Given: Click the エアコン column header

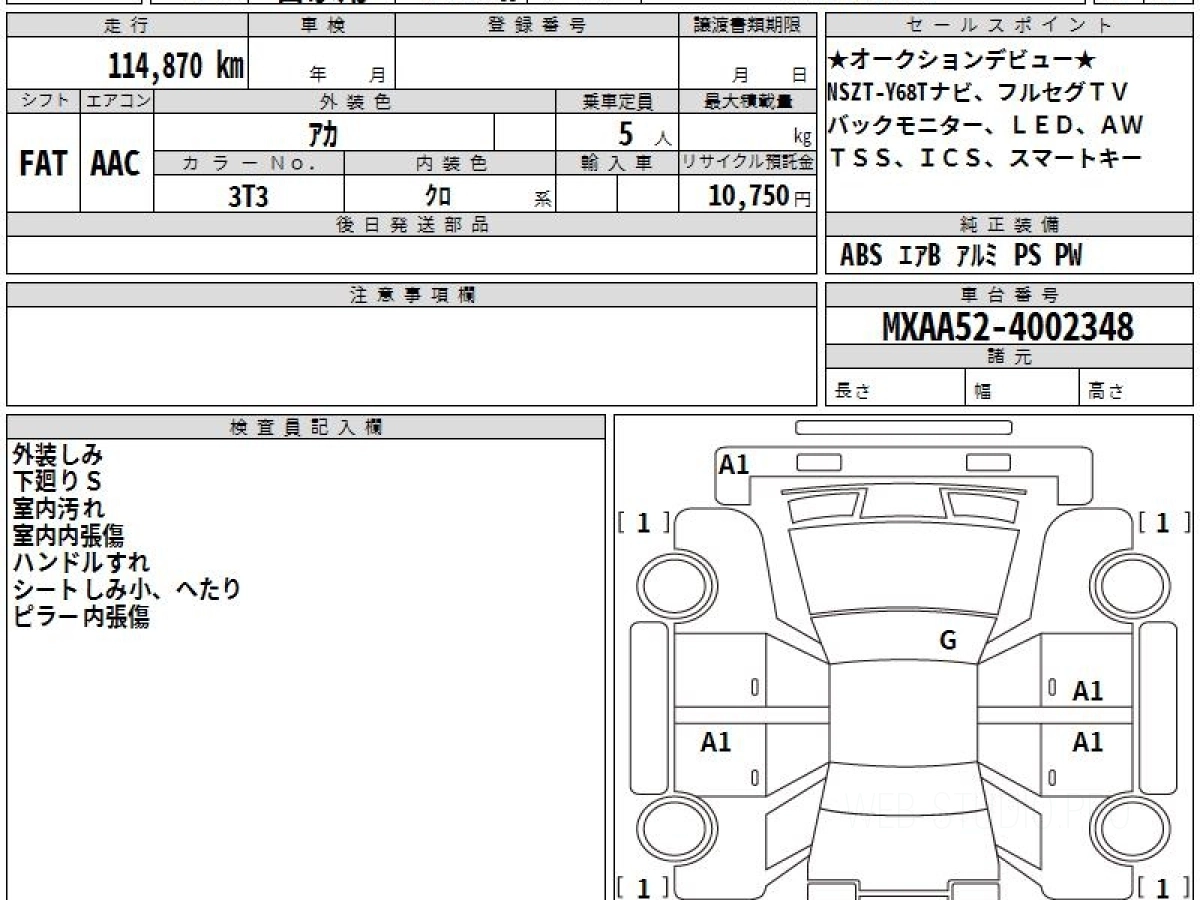Looking at the screenshot, I should click(117, 101).
